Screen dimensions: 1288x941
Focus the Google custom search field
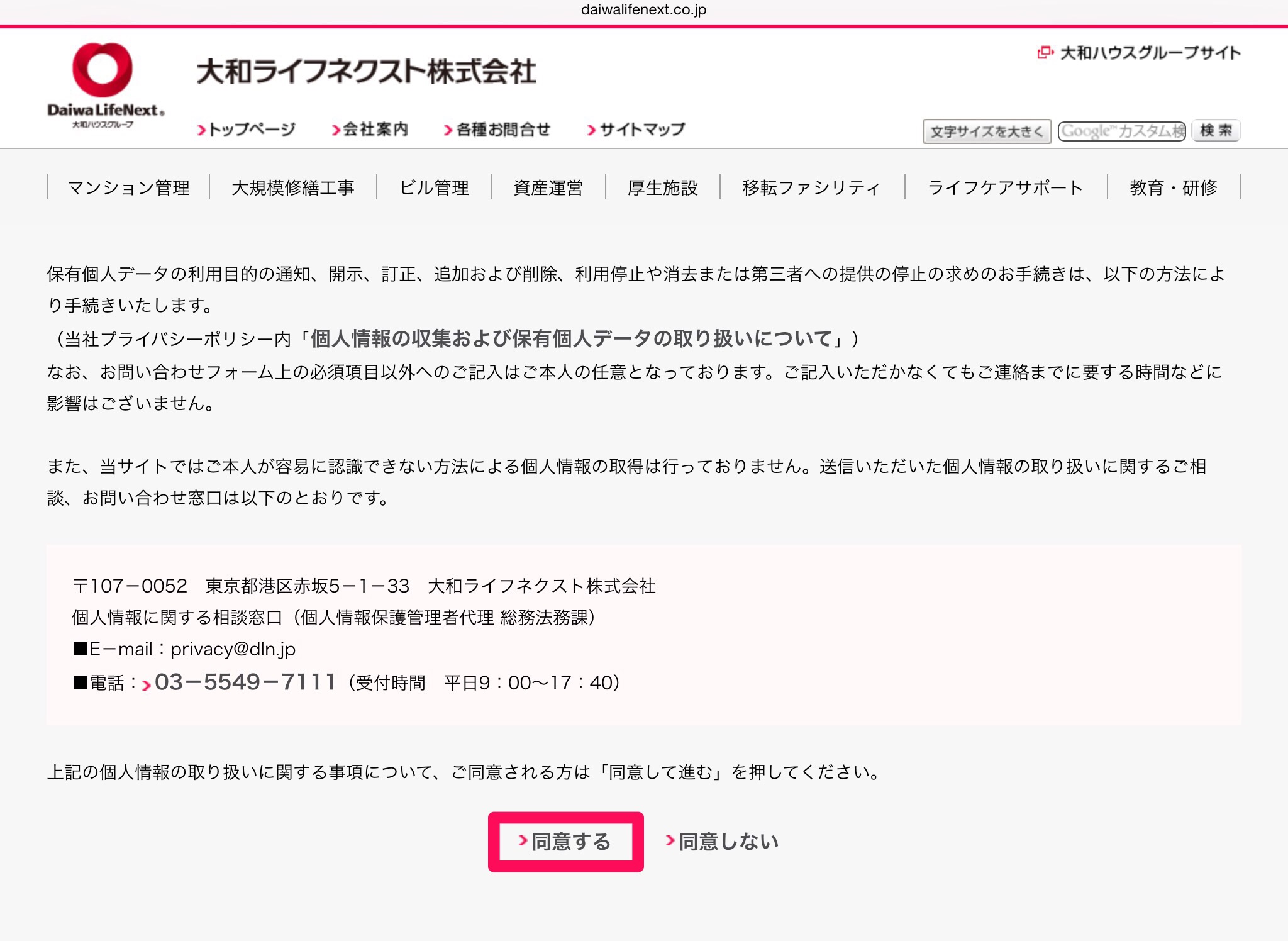[x=1121, y=131]
